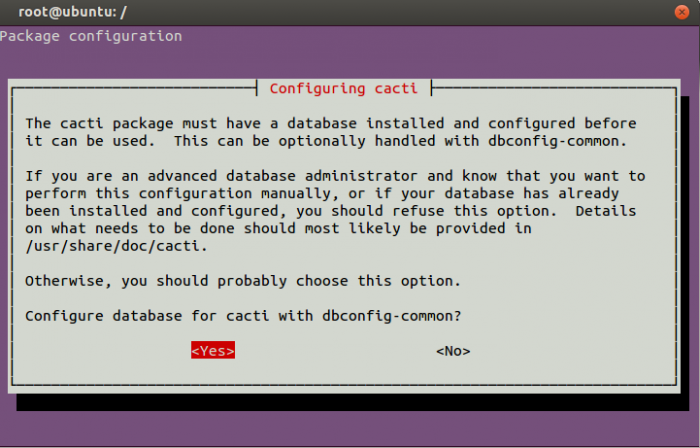Choose the <No> option
Image resolution: width=700 pixels, height=448 pixels.
(453, 351)
